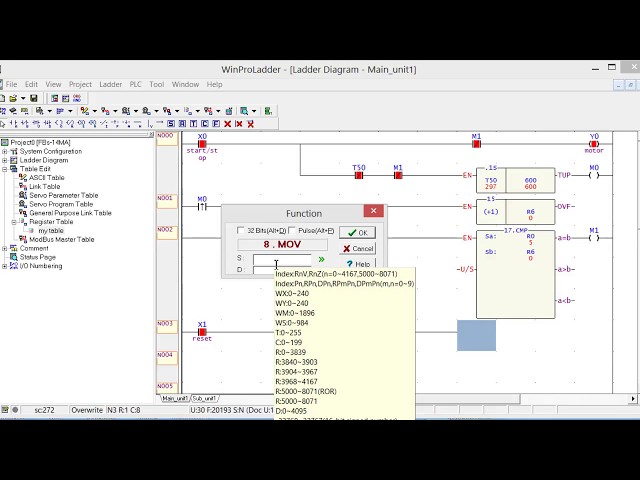The height and width of the screenshot is (480, 640).
Task: Click the Y0 motor coil
Action: point(594,144)
